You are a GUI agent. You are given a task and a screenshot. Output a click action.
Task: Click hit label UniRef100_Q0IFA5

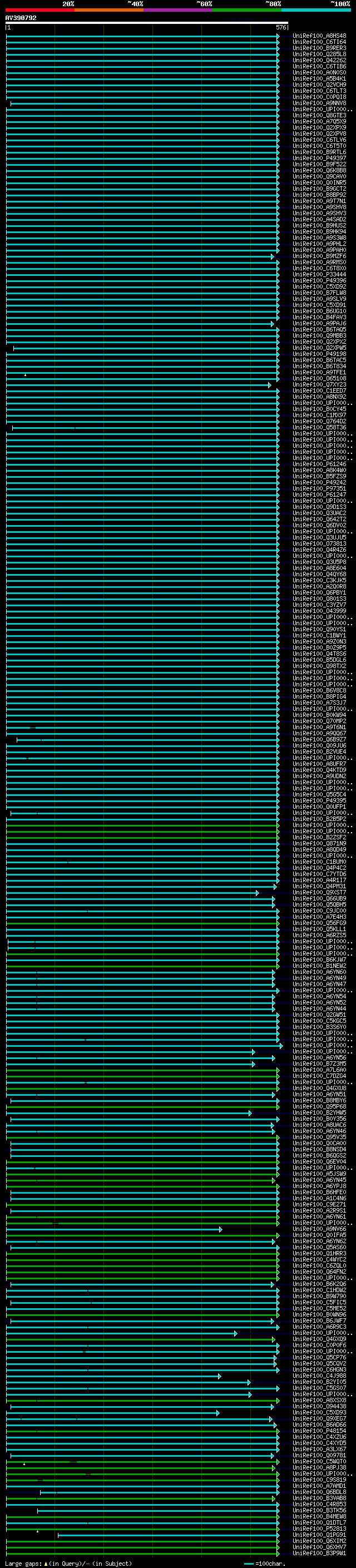[319, 1235]
